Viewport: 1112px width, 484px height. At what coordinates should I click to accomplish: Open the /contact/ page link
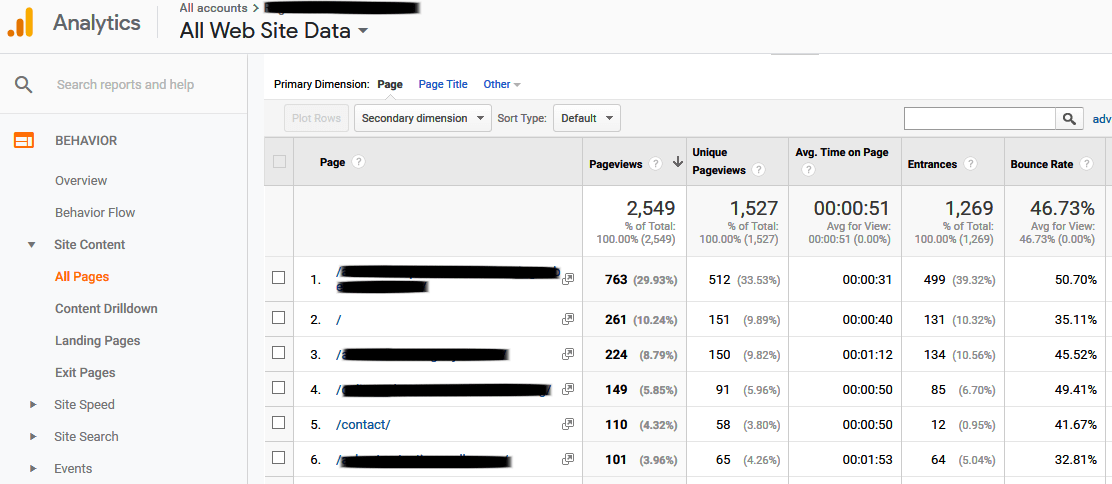363,425
